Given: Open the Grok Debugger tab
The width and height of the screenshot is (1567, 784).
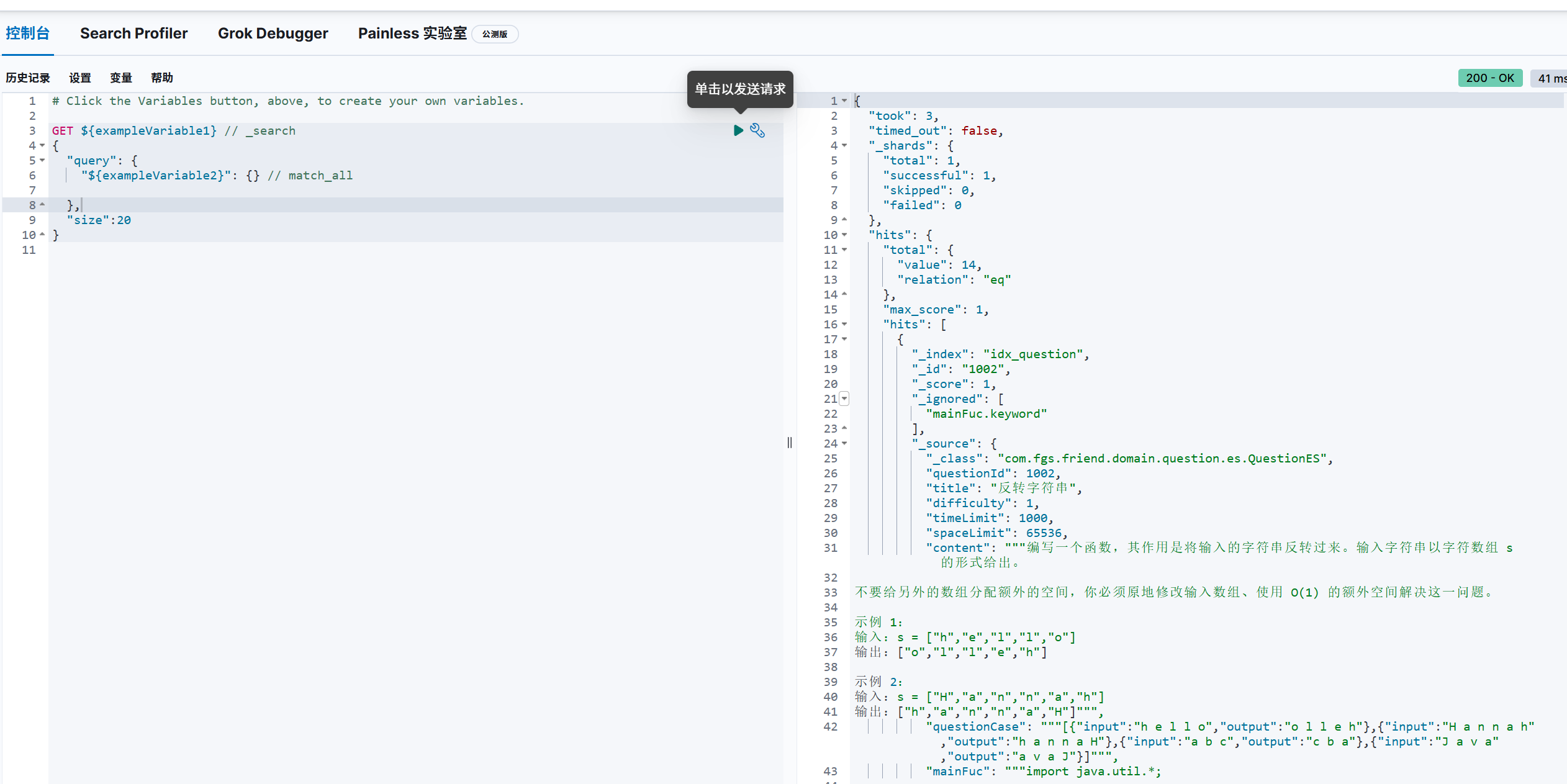Looking at the screenshot, I should [273, 34].
